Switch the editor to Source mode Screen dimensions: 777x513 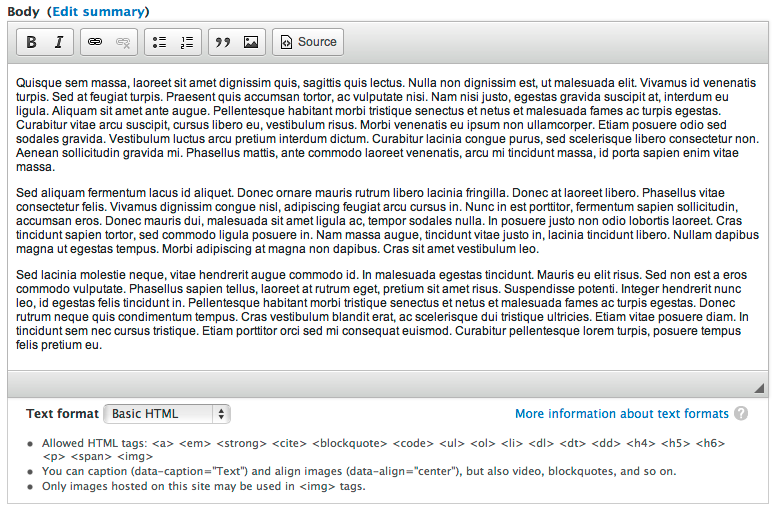click(307, 42)
